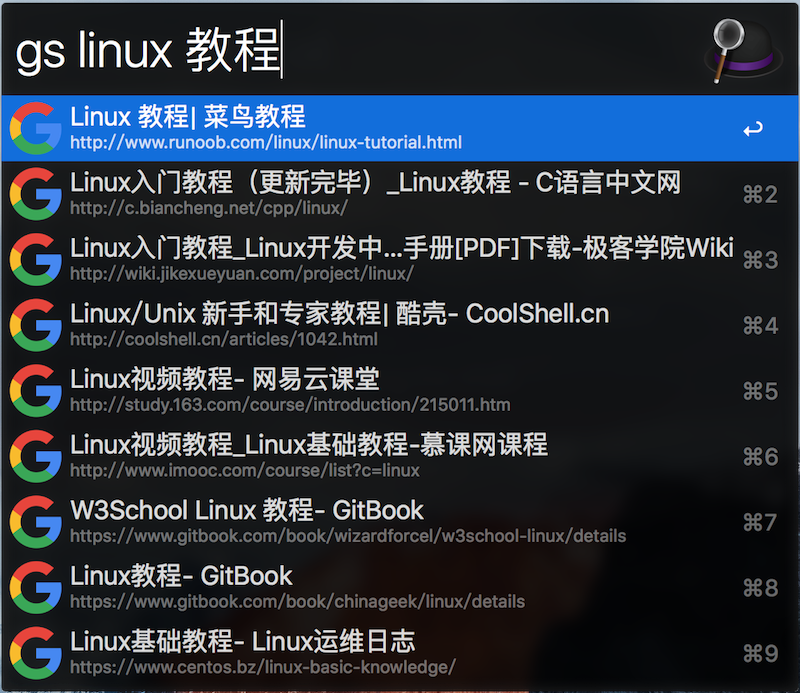Screen dimensions: 800x693
Task: Click Google icon beside the 菜鸟教程 result
Action: (34, 127)
